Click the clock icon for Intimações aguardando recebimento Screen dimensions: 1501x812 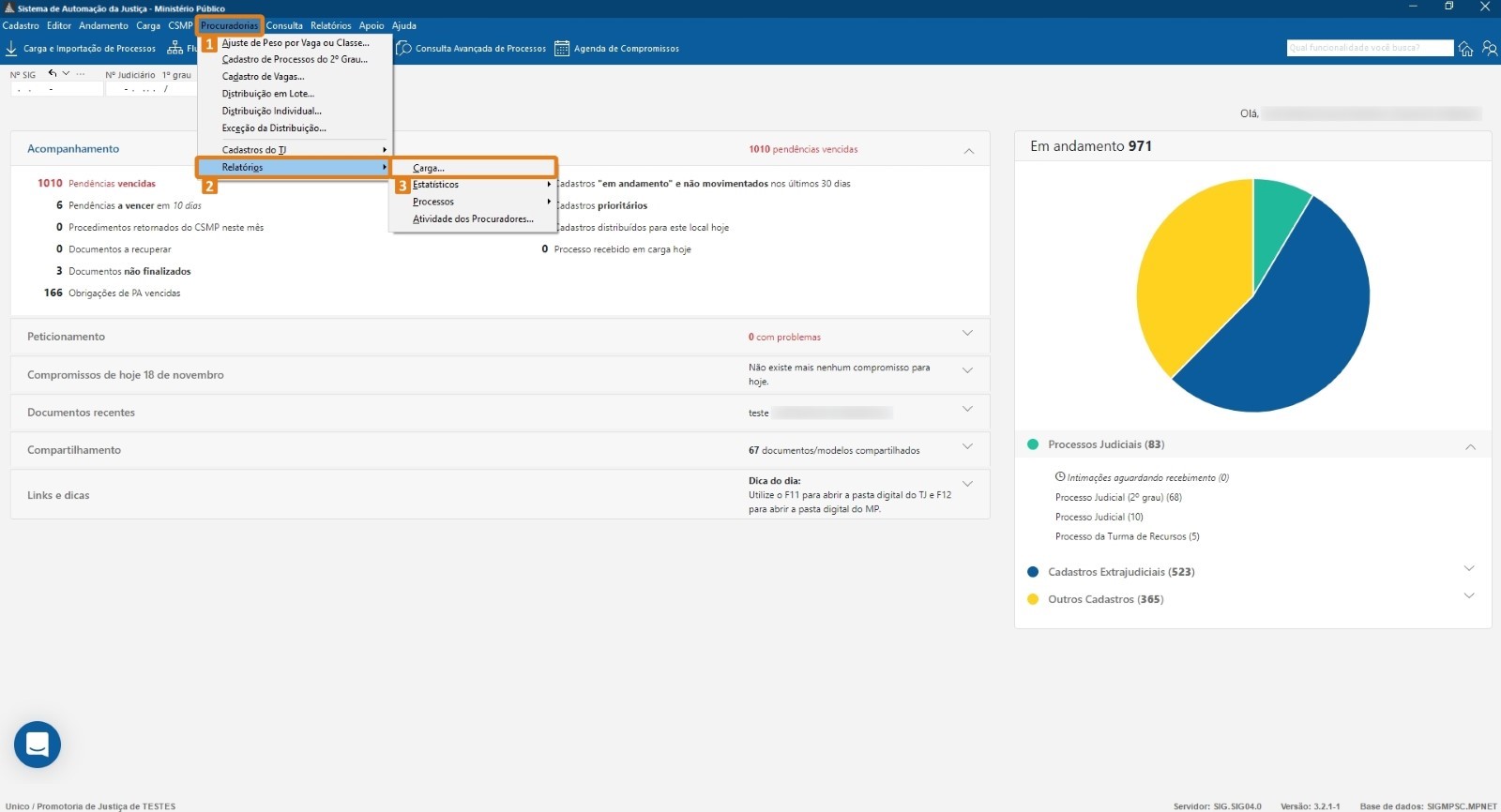(x=1060, y=476)
